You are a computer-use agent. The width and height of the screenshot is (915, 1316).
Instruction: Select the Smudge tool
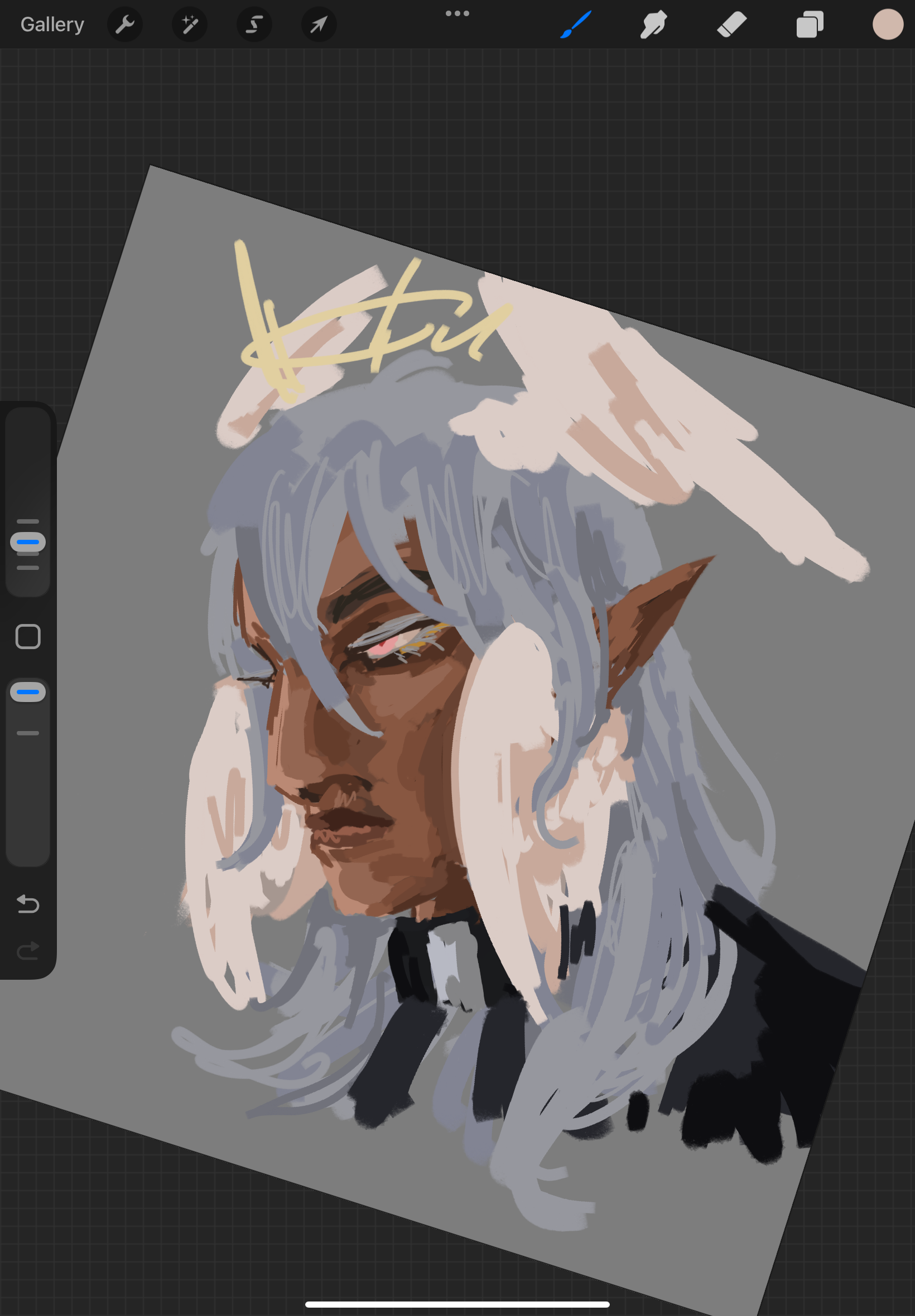[653, 24]
